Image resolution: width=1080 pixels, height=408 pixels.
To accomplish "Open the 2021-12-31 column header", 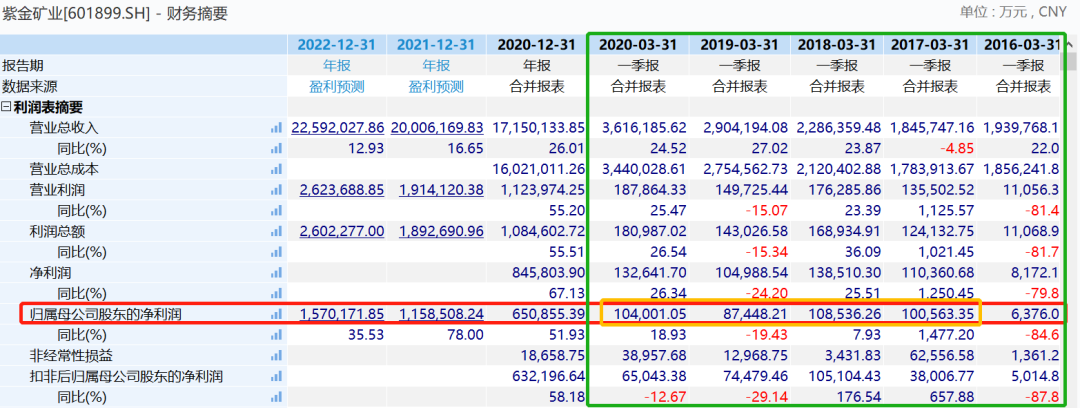I will point(436,45).
